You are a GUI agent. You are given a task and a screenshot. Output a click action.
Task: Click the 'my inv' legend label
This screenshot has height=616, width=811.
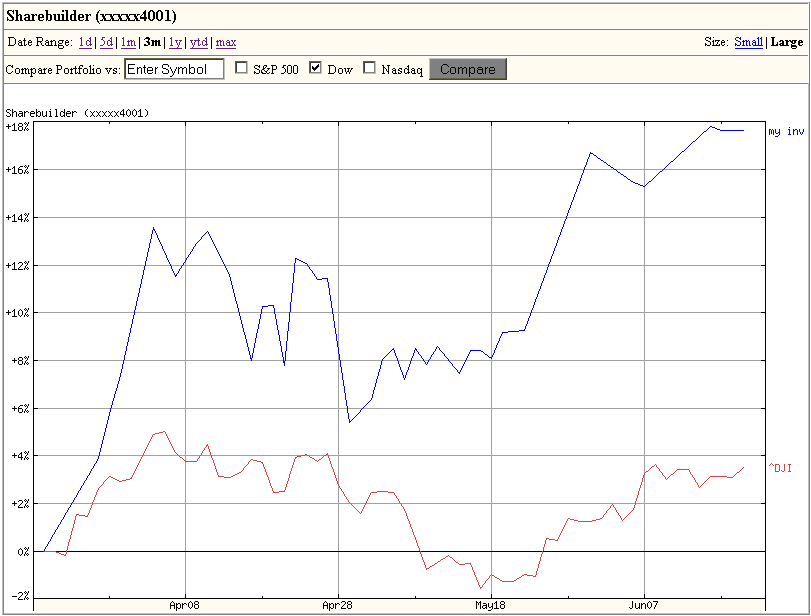tap(786, 131)
